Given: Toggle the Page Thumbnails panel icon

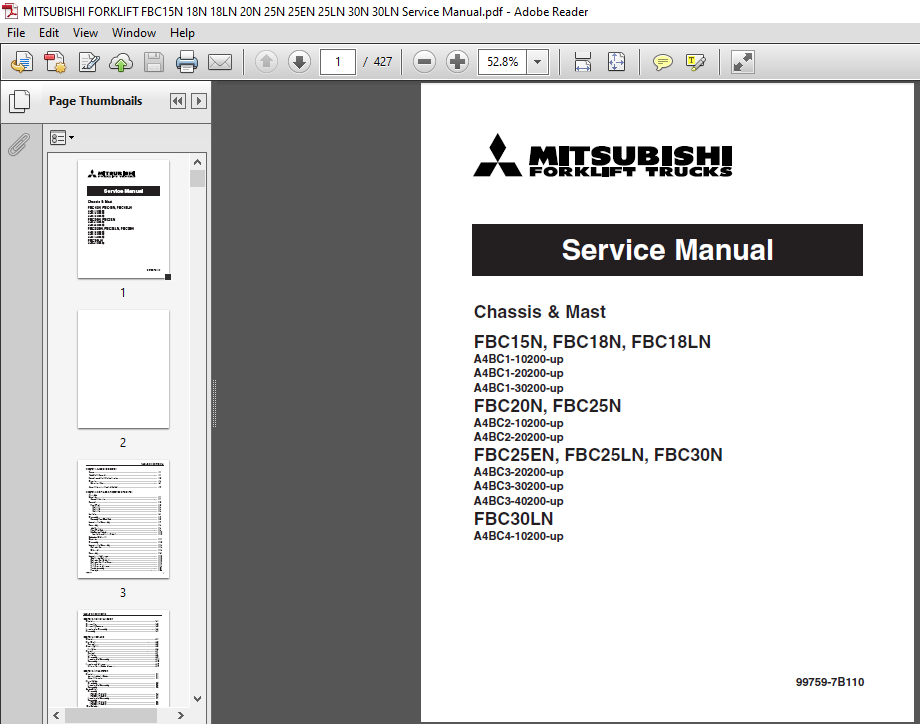Looking at the screenshot, I should pyautogui.click(x=19, y=101).
